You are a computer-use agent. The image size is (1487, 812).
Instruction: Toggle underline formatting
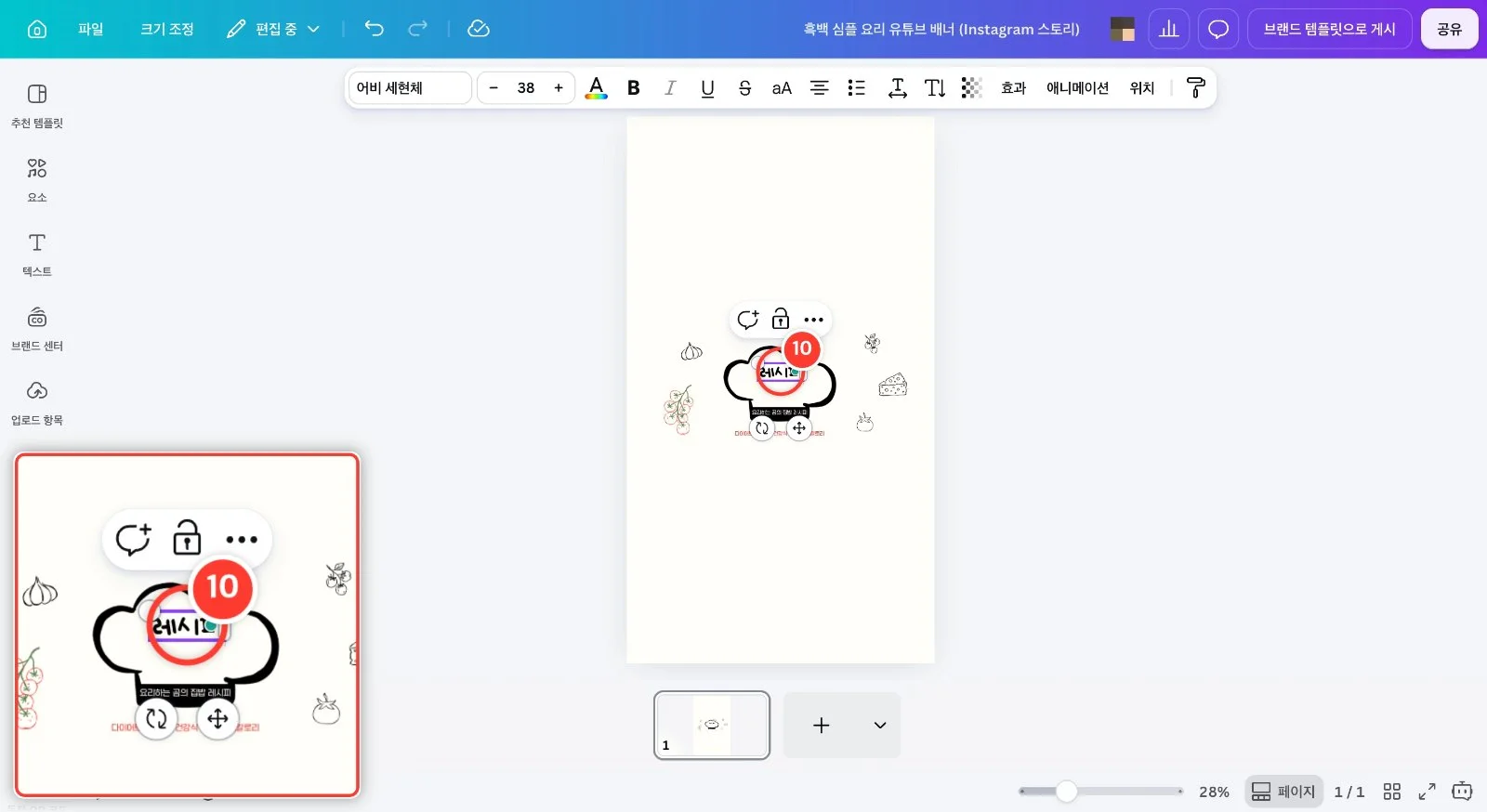pos(707,87)
